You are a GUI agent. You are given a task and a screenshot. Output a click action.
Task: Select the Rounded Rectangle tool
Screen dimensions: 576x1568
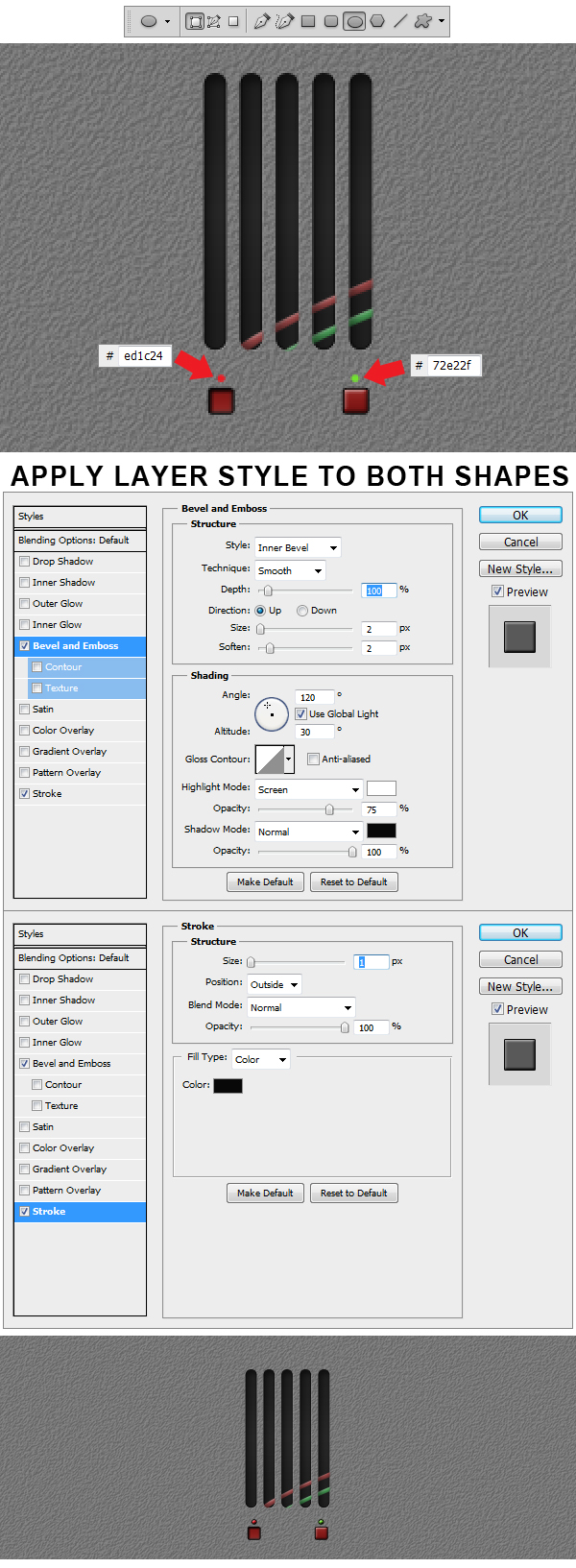(331, 21)
